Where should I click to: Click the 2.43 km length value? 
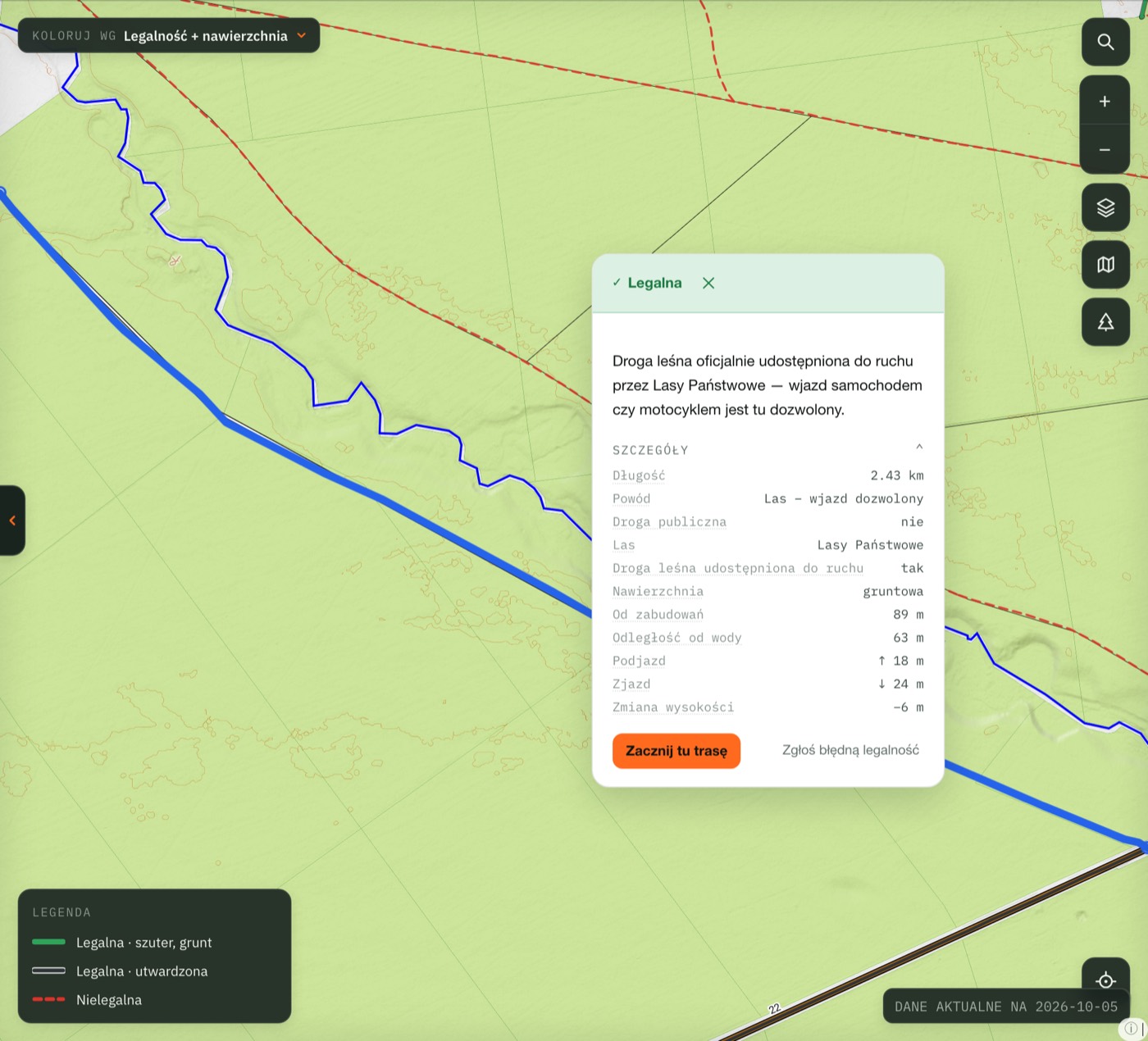pyautogui.click(x=897, y=475)
